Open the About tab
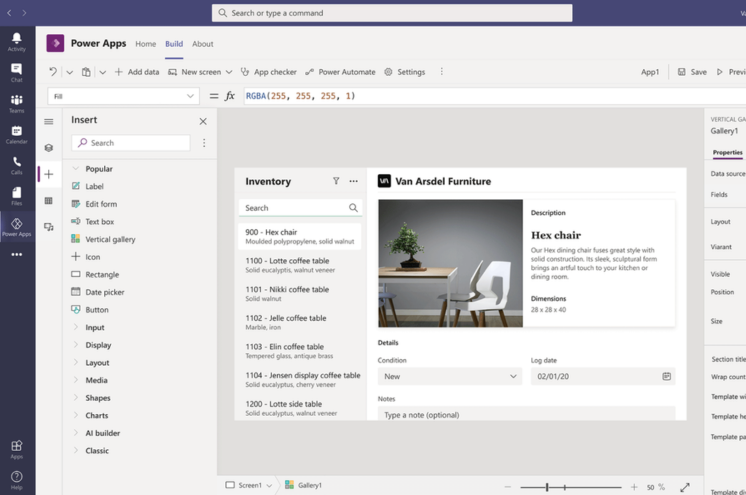This screenshot has height=495, width=746. 203,44
